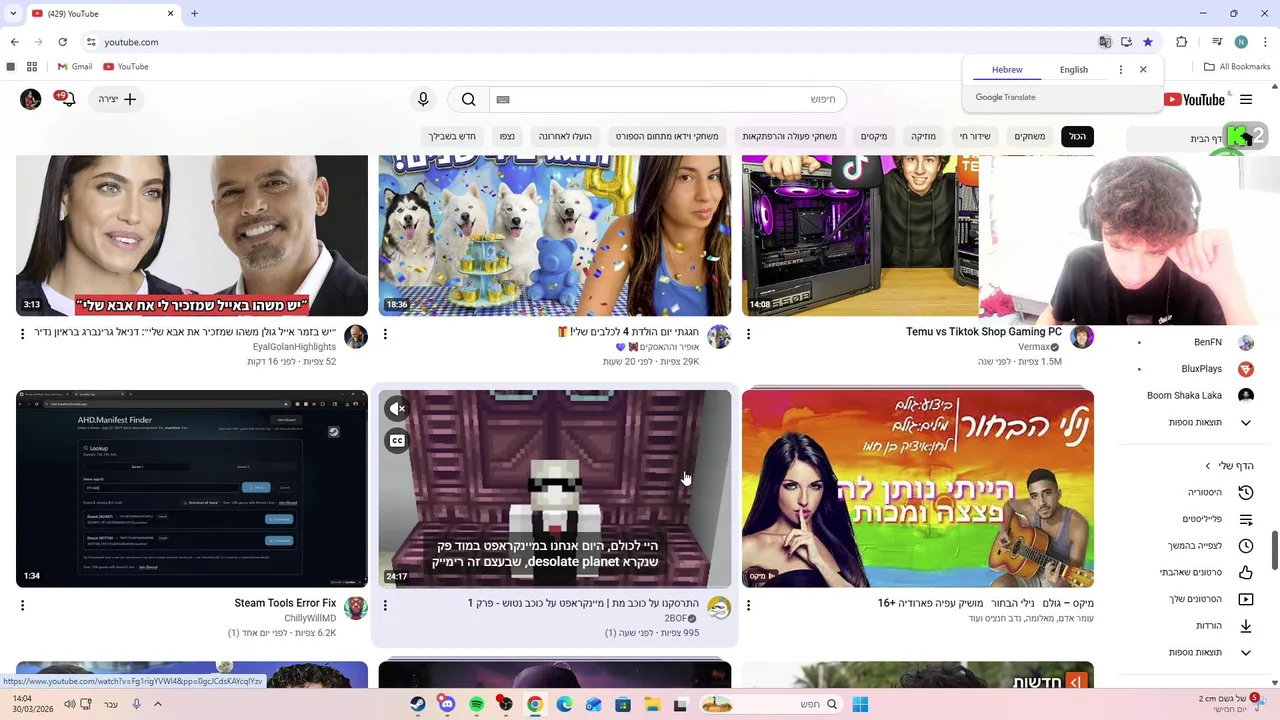The width and height of the screenshot is (1280, 720).
Task: Open Chrome media controls icon
Action: pyautogui.click(x=1217, y=42)
